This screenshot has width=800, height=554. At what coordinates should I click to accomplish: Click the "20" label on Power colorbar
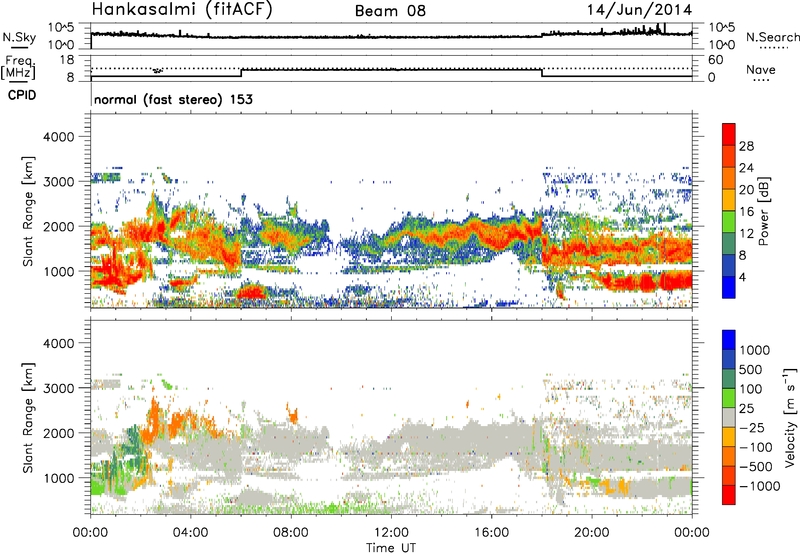click(x=746, y=190)
